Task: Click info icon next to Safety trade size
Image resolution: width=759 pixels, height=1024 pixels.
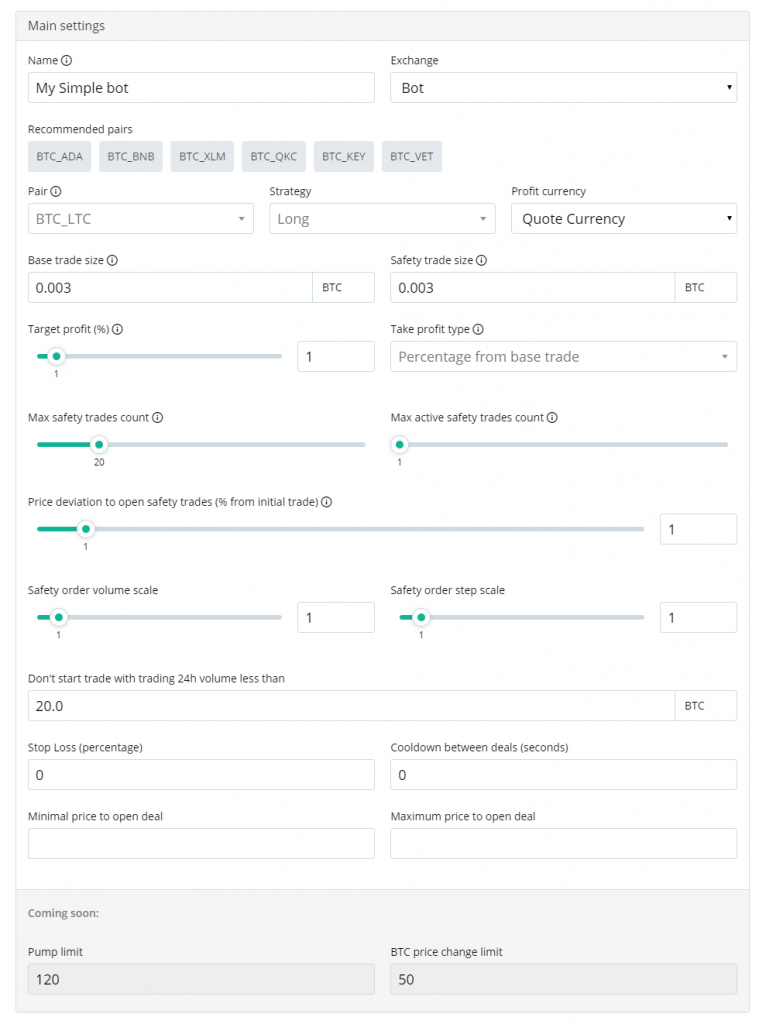Action: pyautogui.click(x=482, y=260)
